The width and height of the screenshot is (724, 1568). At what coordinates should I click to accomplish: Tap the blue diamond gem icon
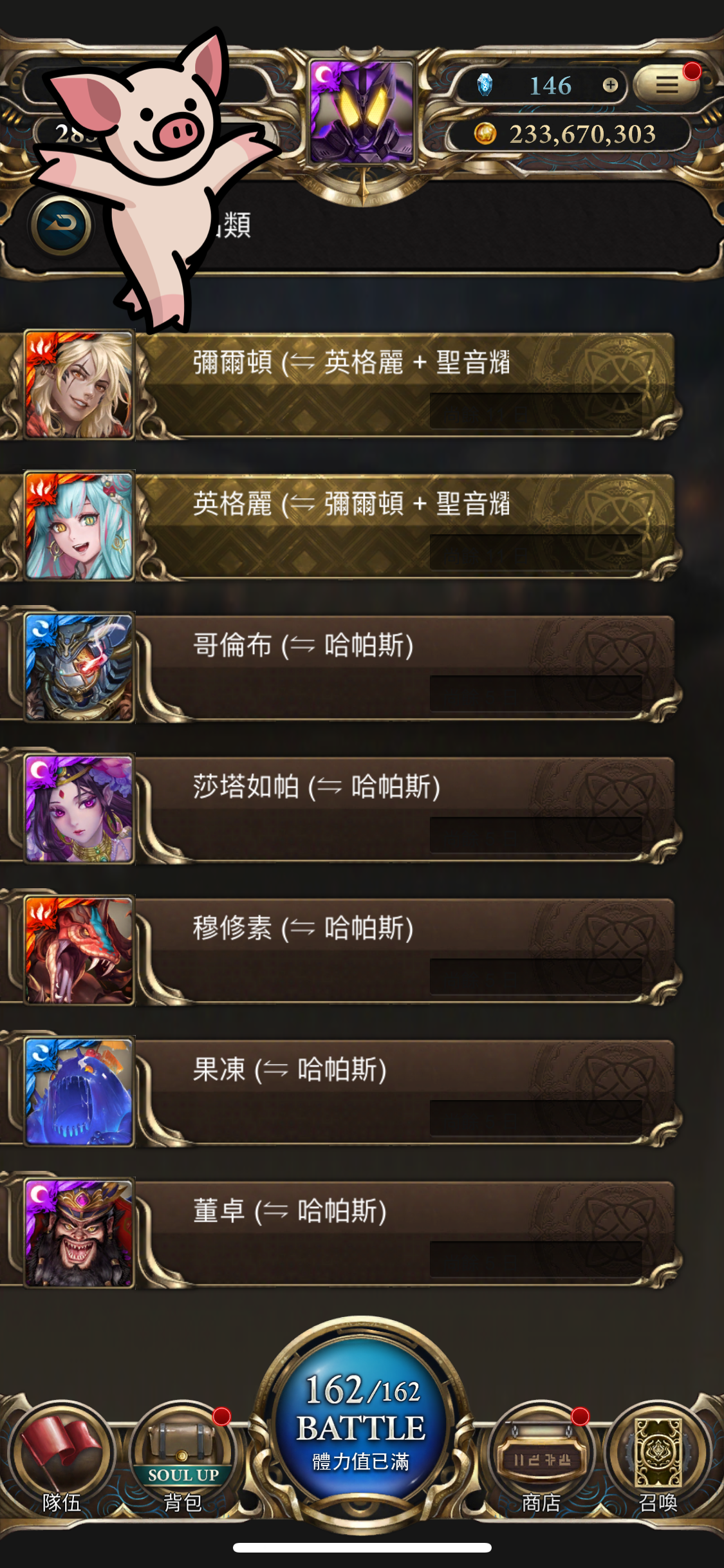pyautogui.click(x=485, y=85)
